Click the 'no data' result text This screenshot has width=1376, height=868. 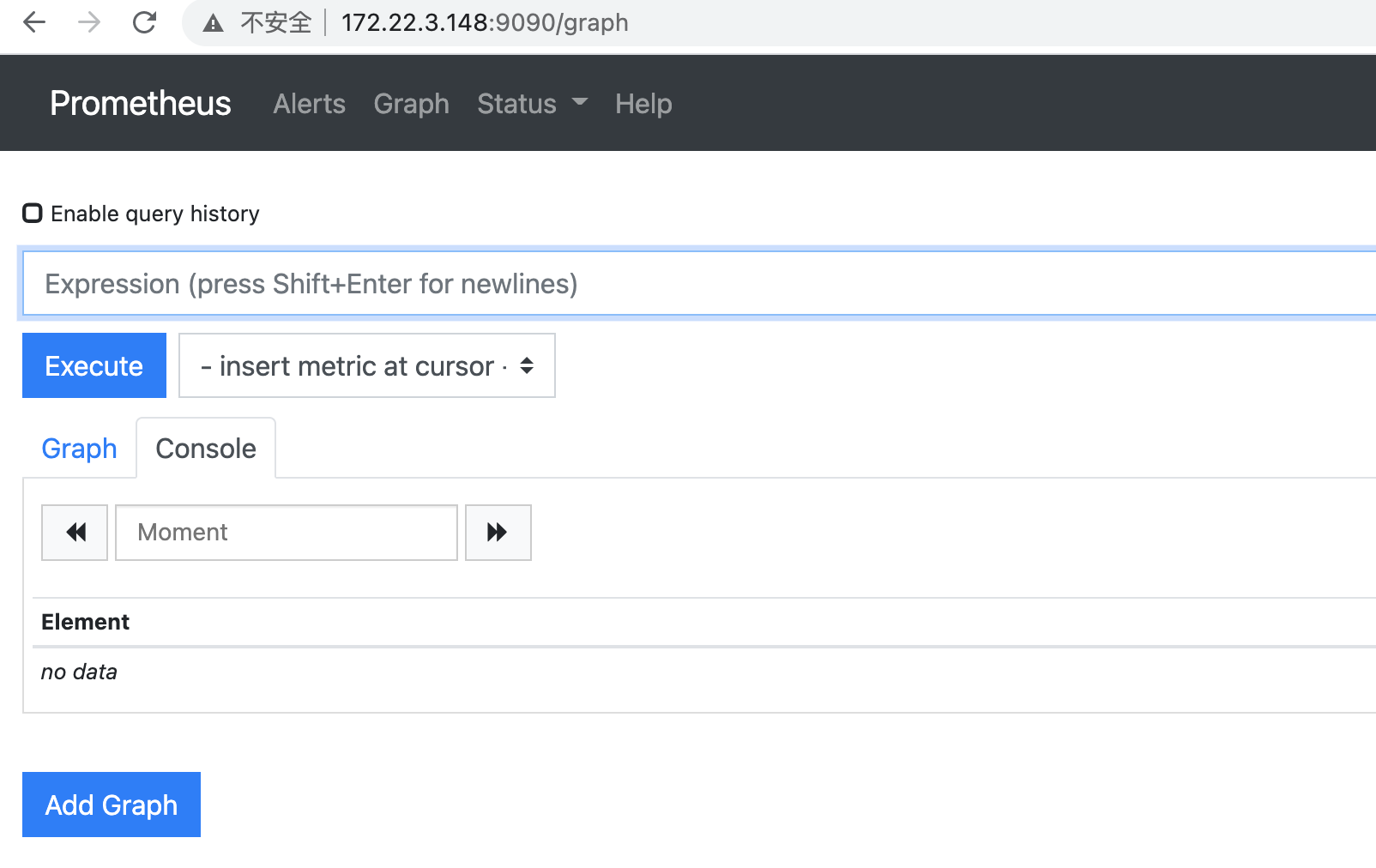coord(79,672)
